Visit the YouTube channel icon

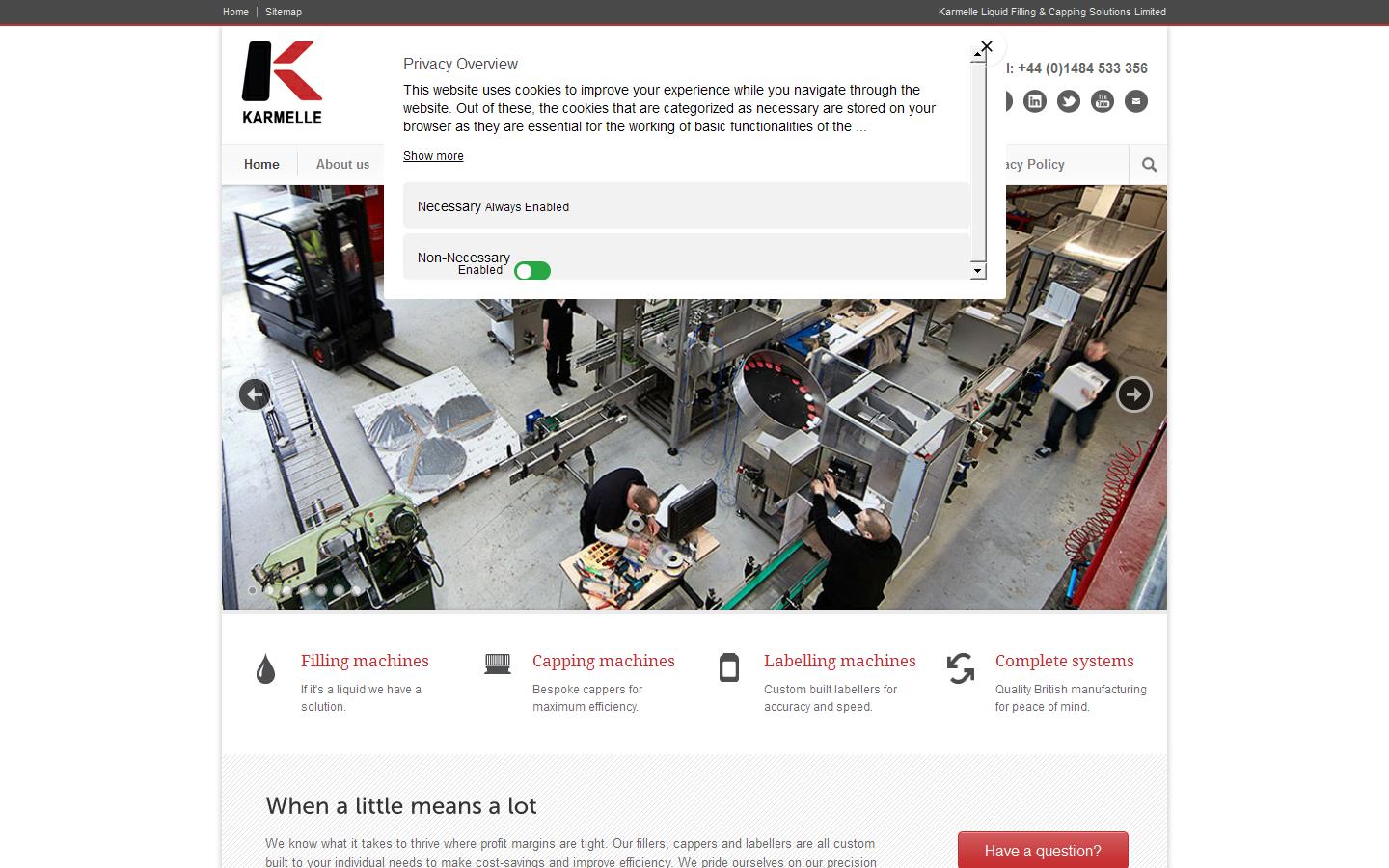tap(1102, 100)
